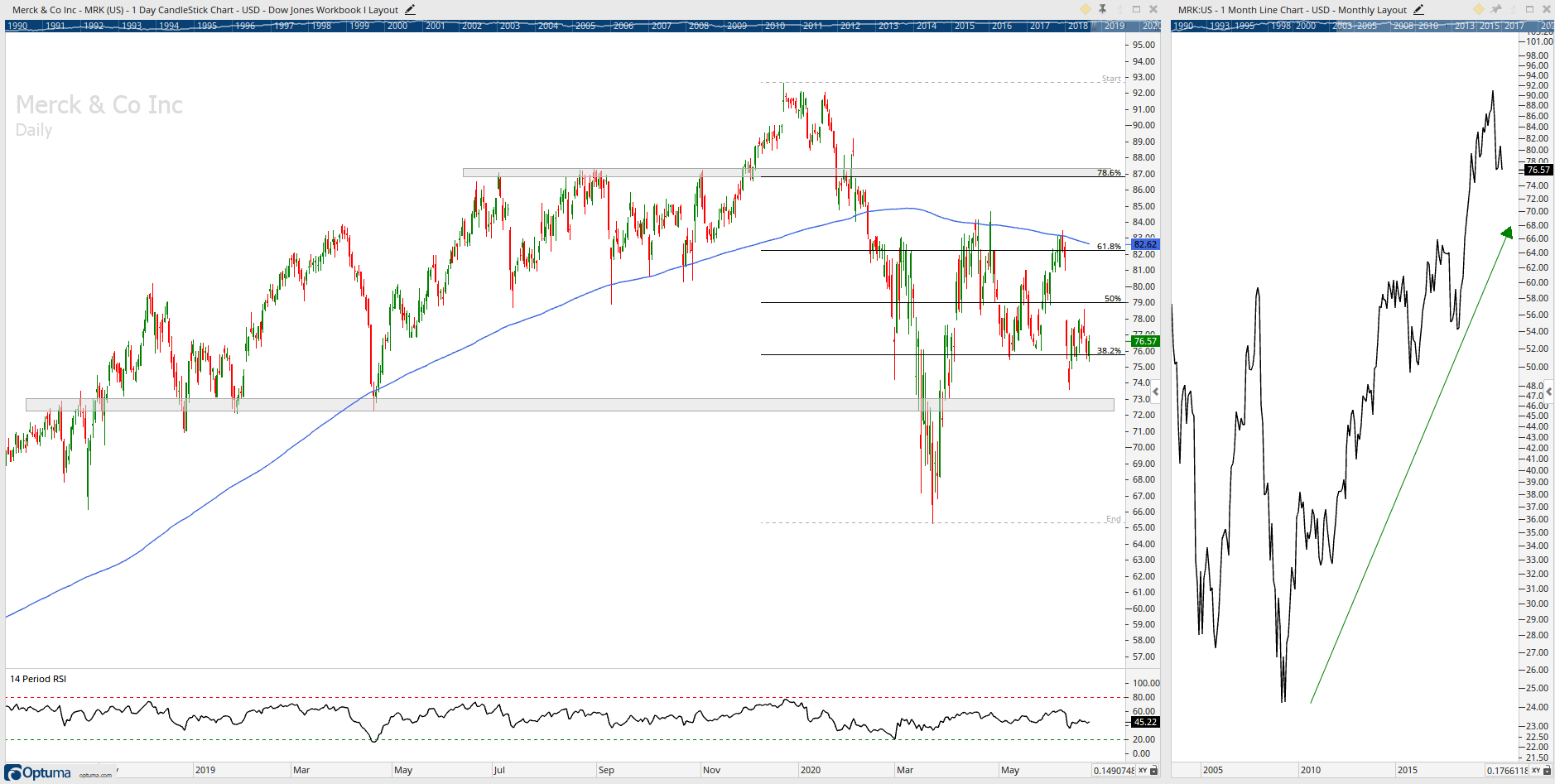Toggle XY scaling on monthly chart
This screenshot has height=784, width=1555.
pos(1536,770)
